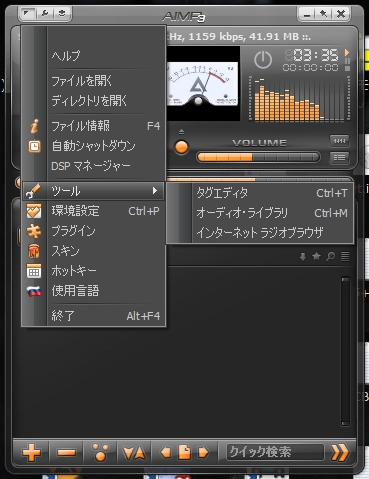Click the クイック検索 quick search field

(275, 452)
